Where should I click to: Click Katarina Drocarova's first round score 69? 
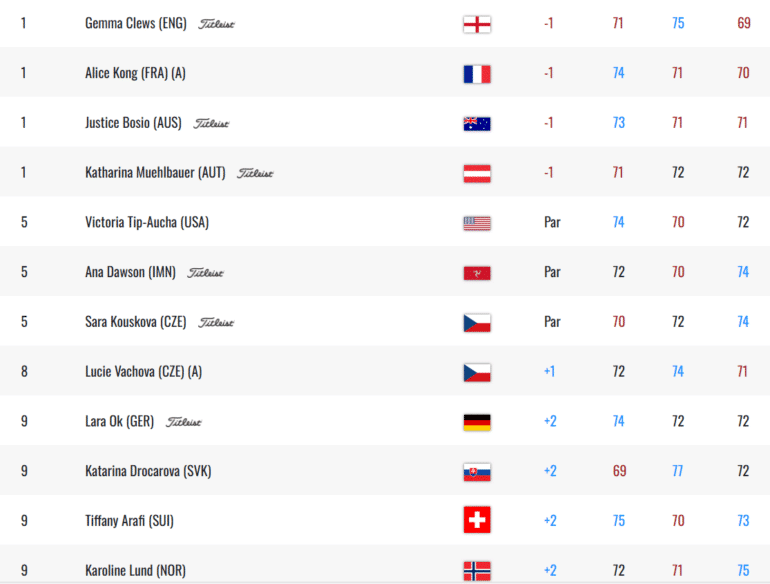pos(619,471)
